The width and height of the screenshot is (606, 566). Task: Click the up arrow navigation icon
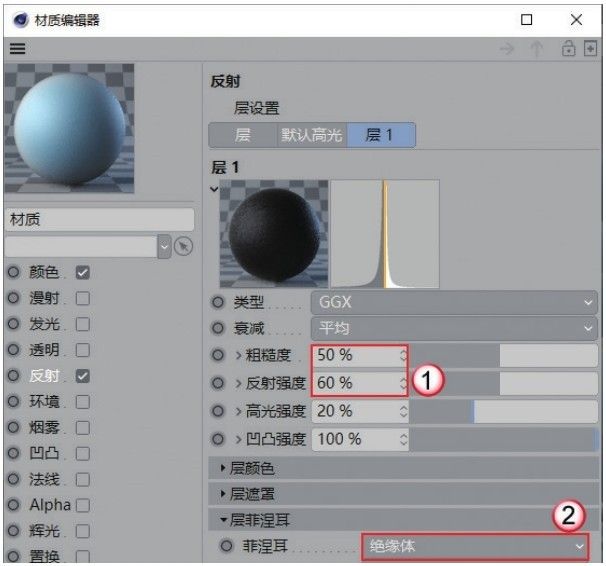tap(536, 49)
